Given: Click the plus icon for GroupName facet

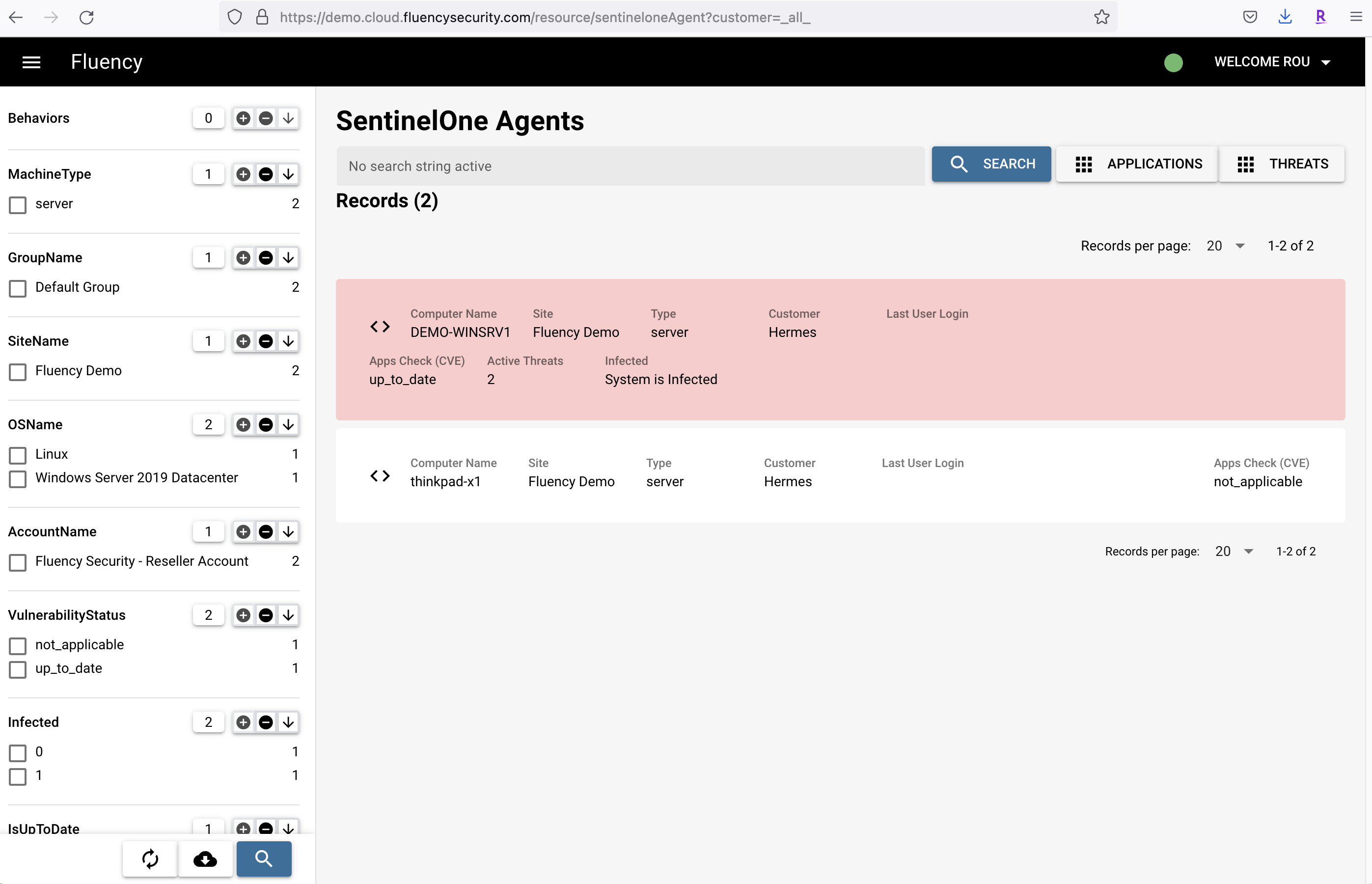Looking at the screenshot, I should (243, 258).
